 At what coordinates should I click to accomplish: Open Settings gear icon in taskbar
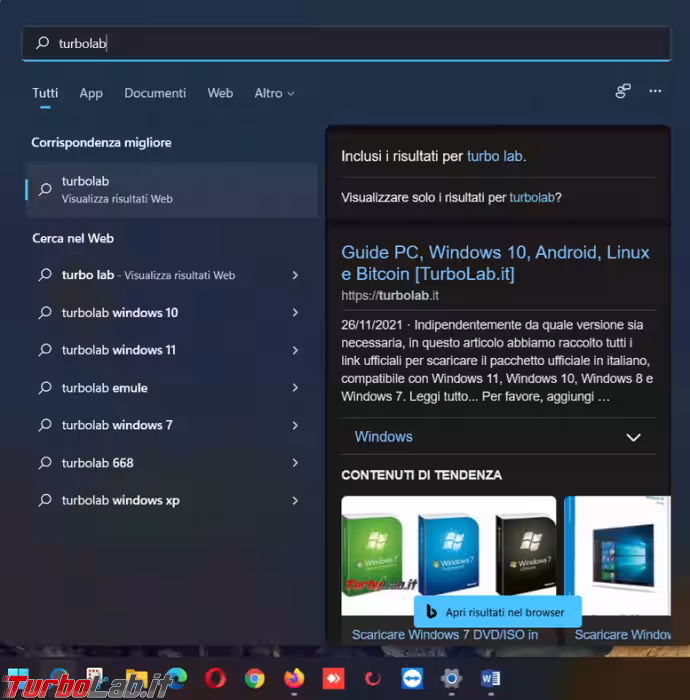coord(451,679)
